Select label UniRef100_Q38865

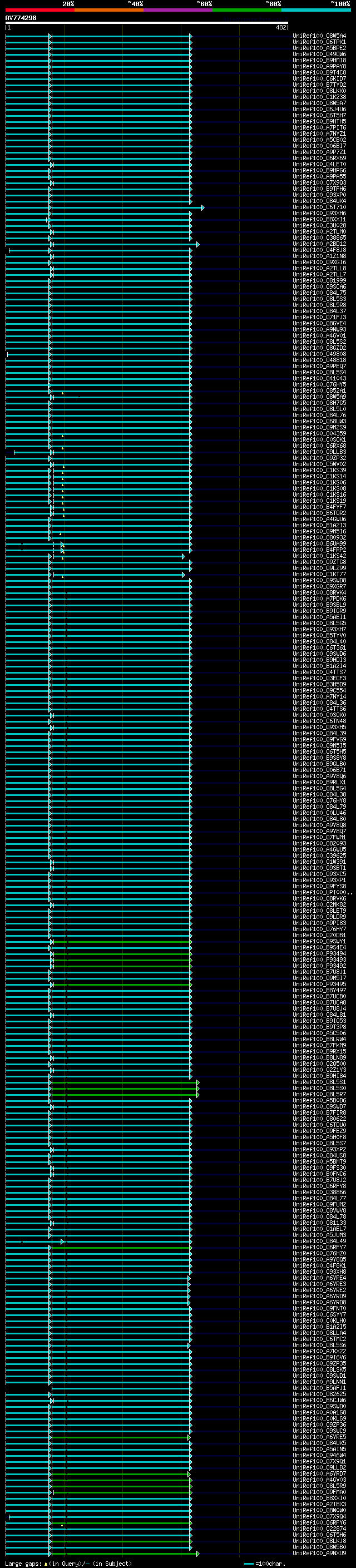click(319, 238)
